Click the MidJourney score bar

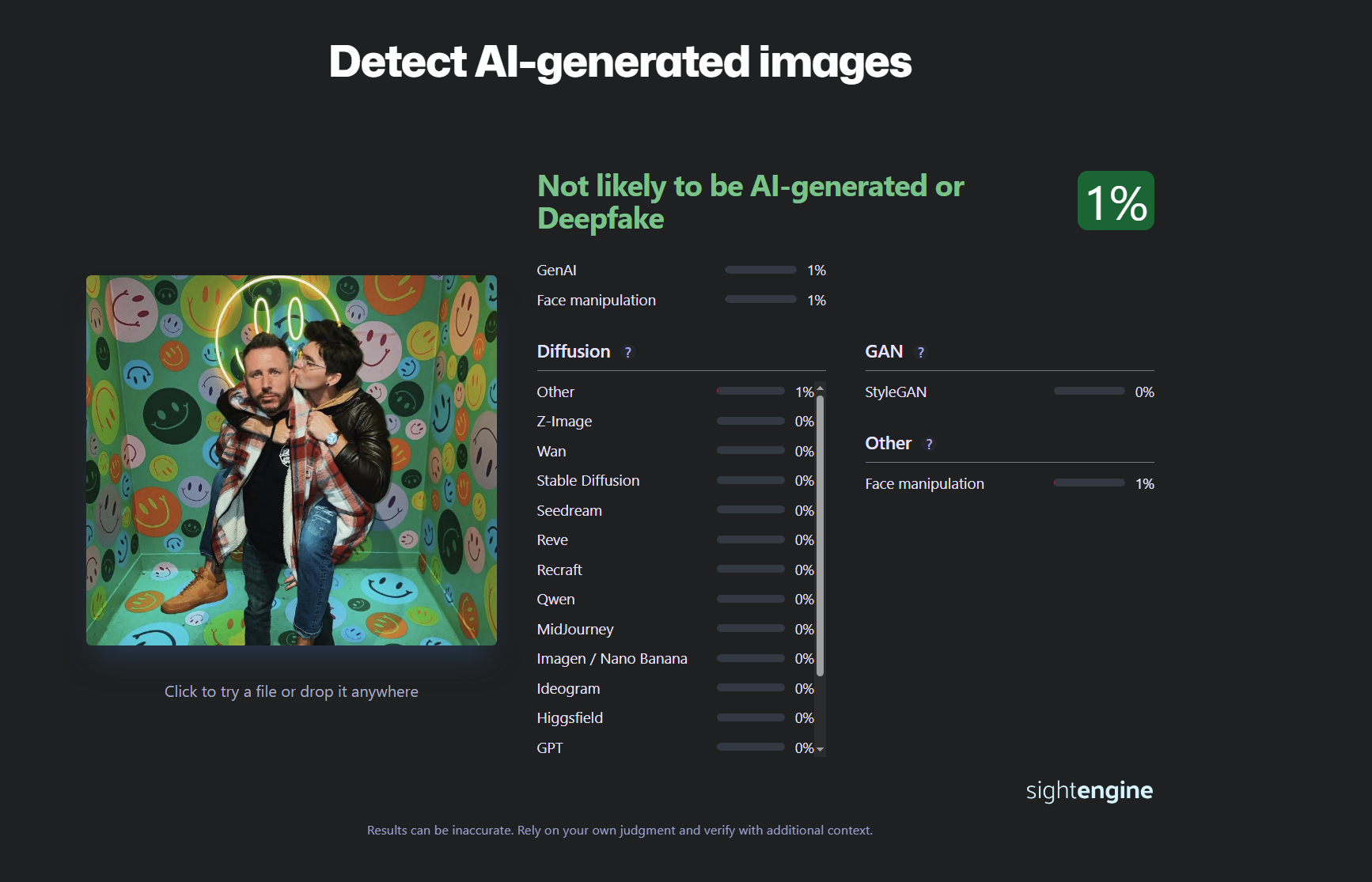tap(751, 628)
